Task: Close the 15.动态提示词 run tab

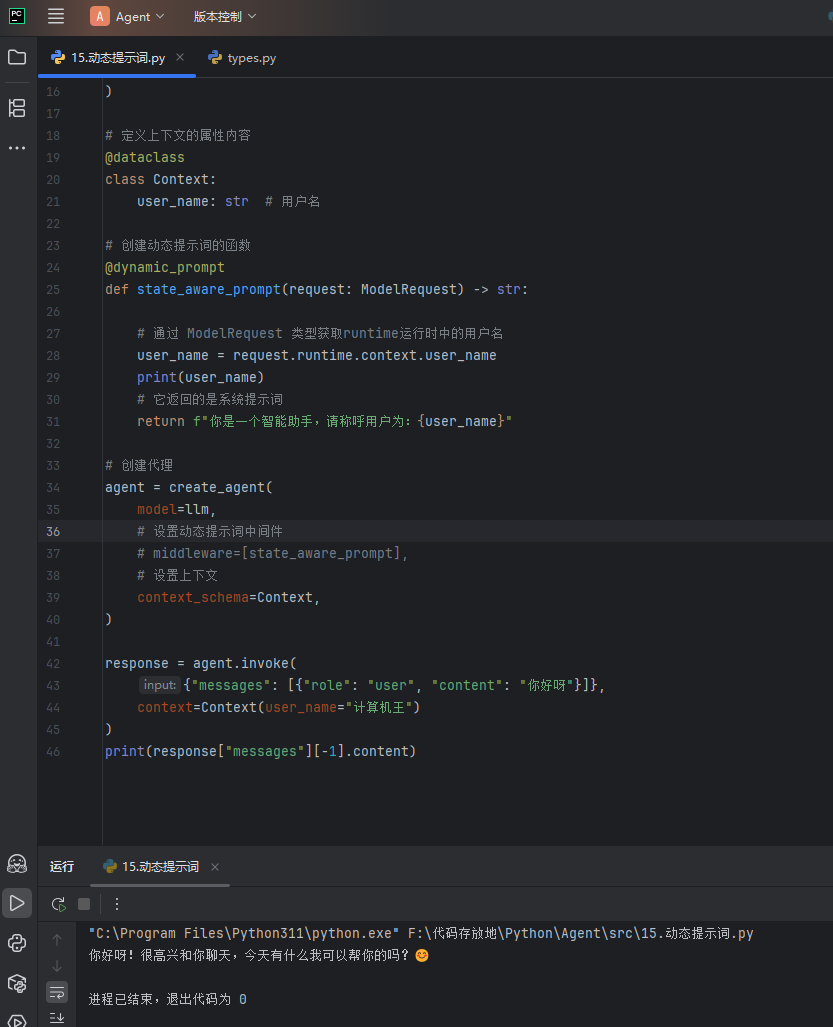Action: (x=215, y=867)
